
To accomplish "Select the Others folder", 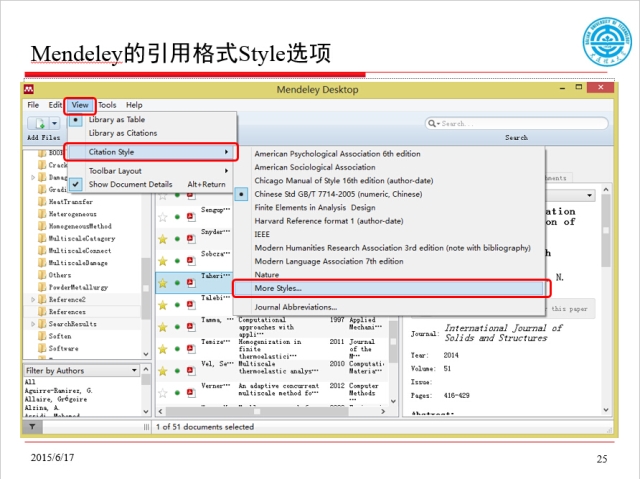I will click(60, 275).
